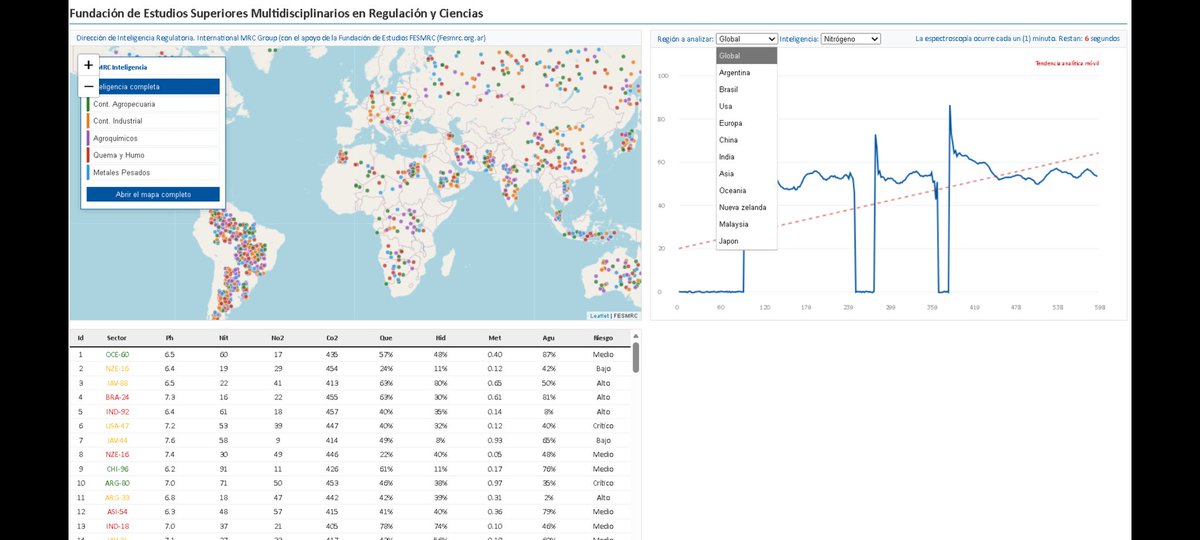Click sector ASI-54 in row 12
The image size is (1200, 540).
(x=117, y=511)
